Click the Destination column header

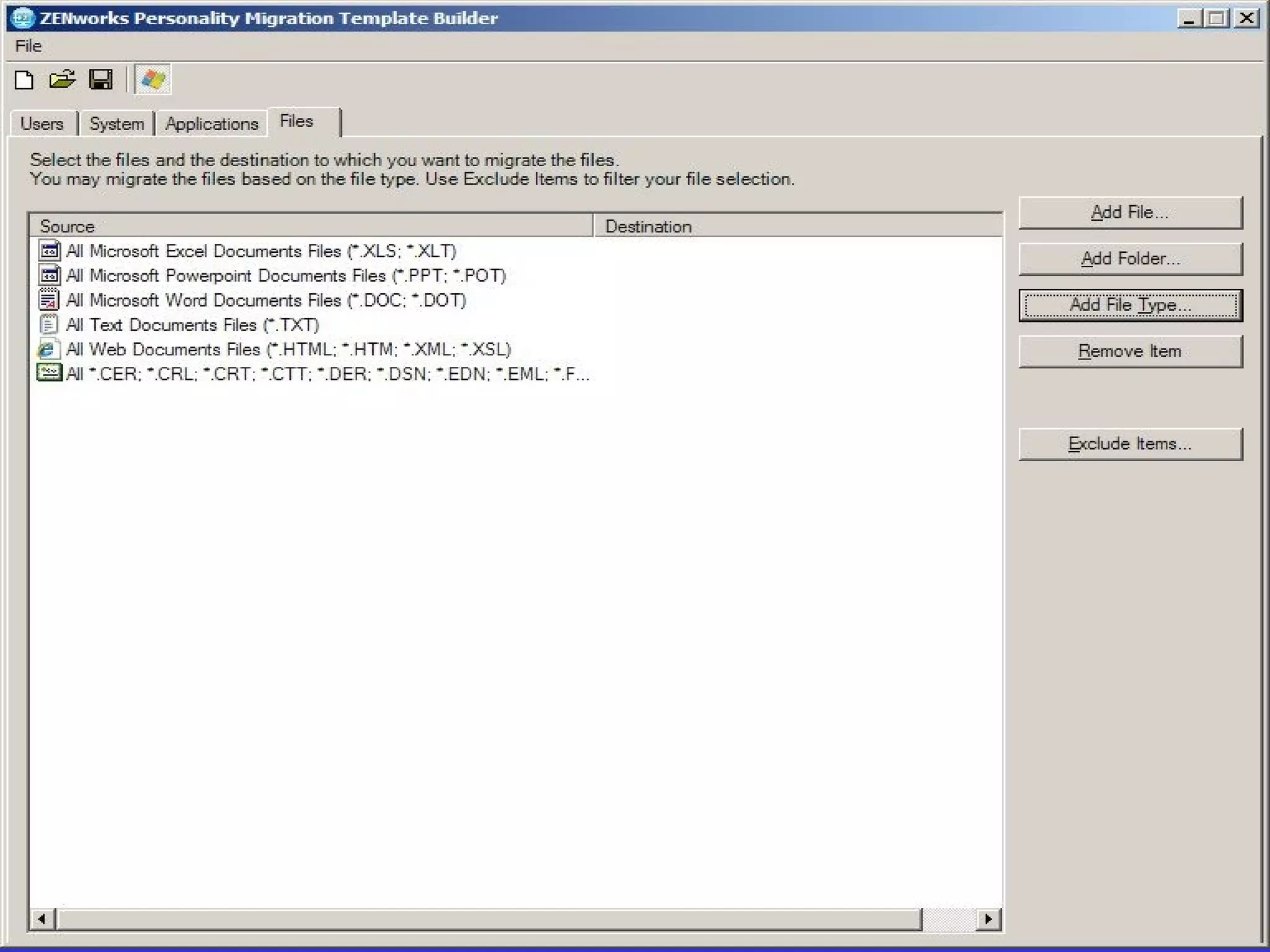click(797, 226)
